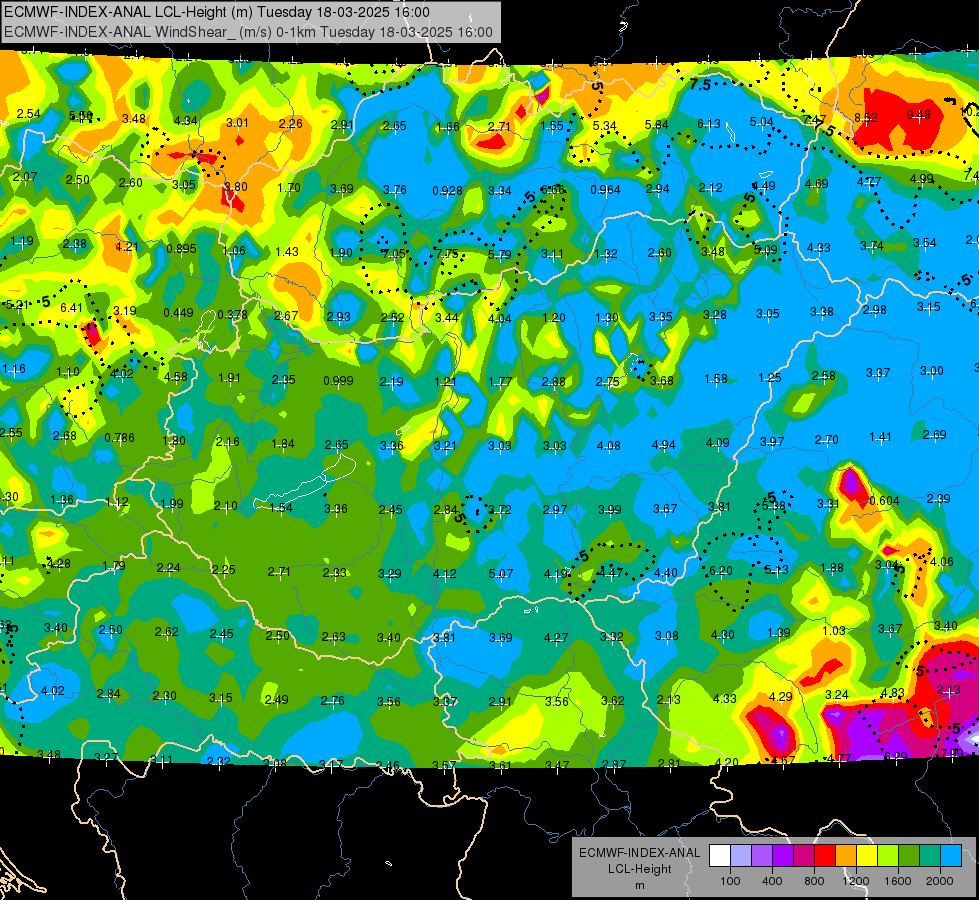
Task: Click the wind shear value 4.47
Action: [610, 571]
